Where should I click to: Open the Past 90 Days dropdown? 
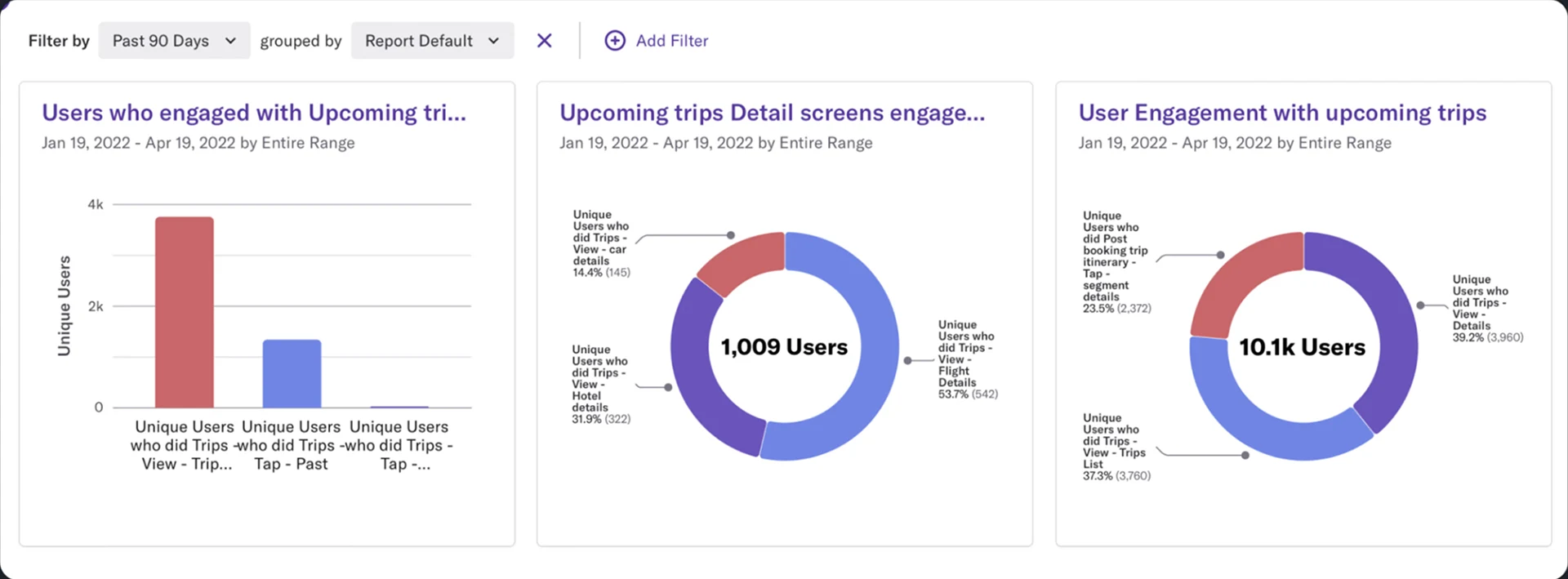[x=173, y=41]
